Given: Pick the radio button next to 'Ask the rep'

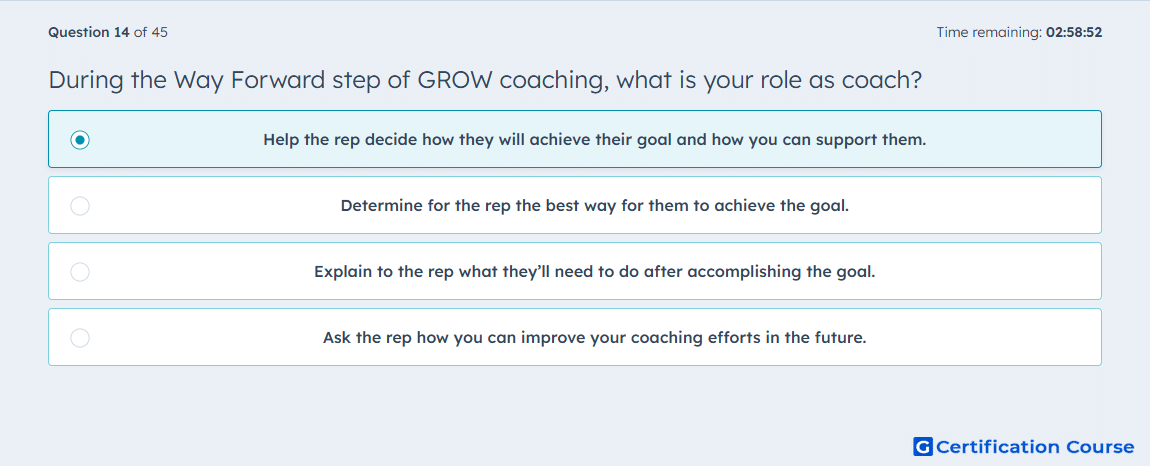Looking at the screenshot, I should [80, 338].
